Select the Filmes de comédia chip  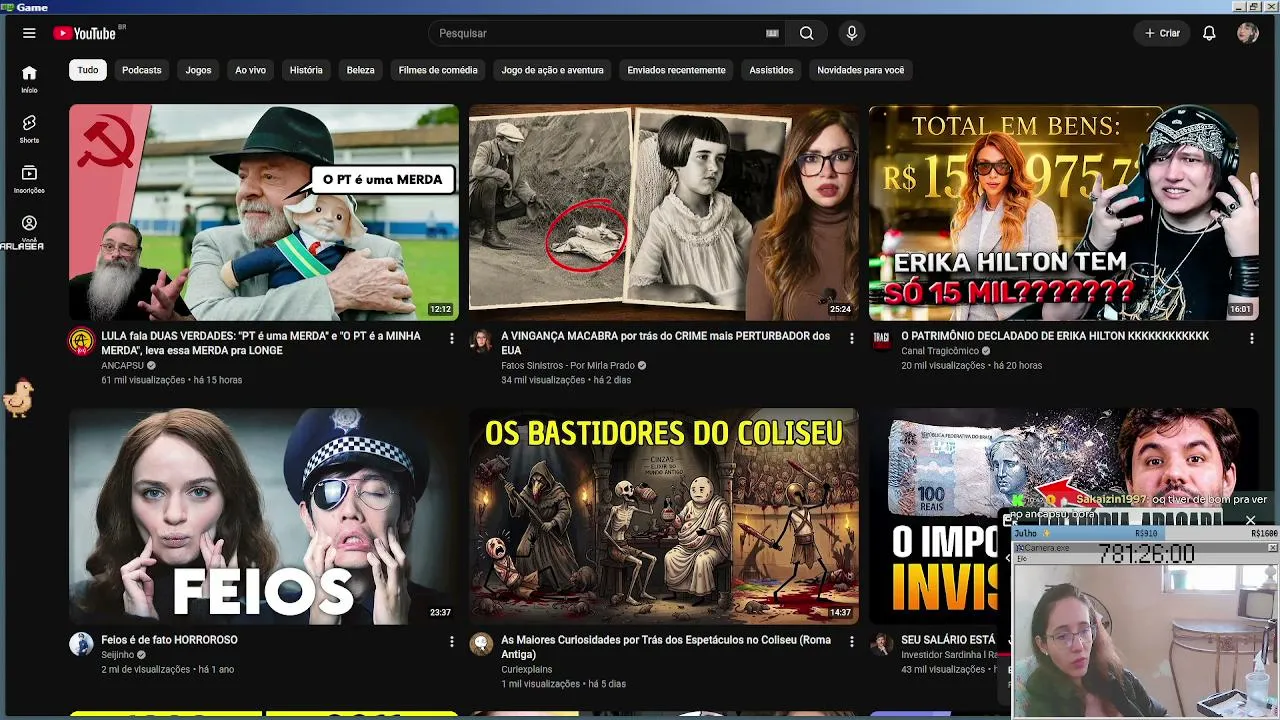[x=438, y=70]
